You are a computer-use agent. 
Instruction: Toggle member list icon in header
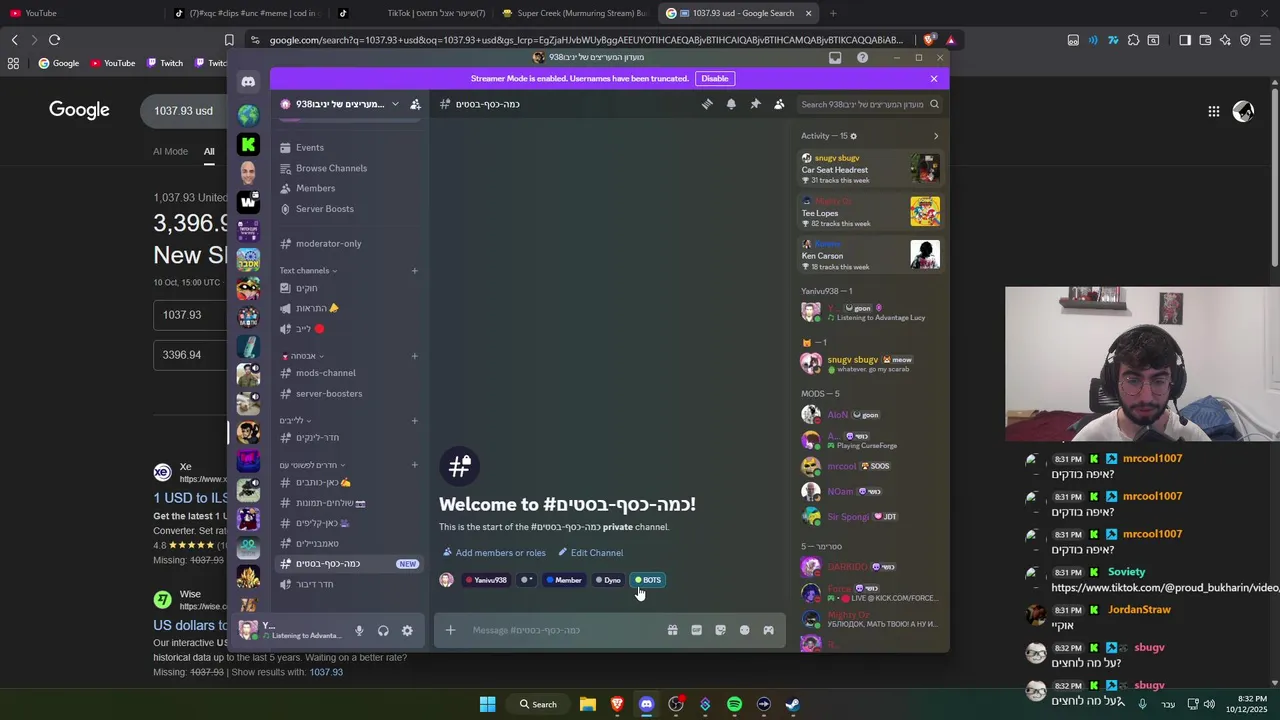779,104
